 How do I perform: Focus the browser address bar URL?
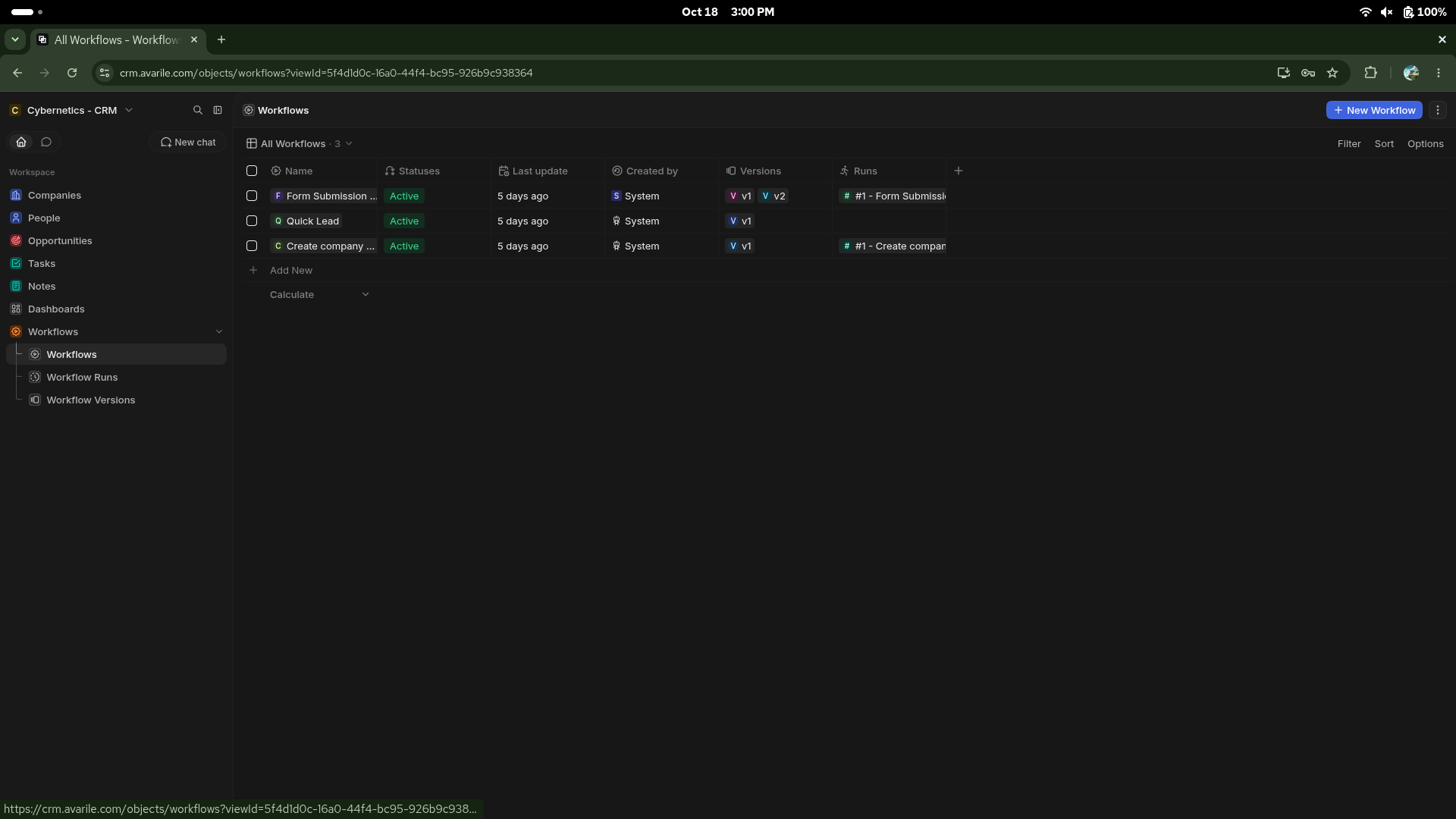click(x=326, y=73)
